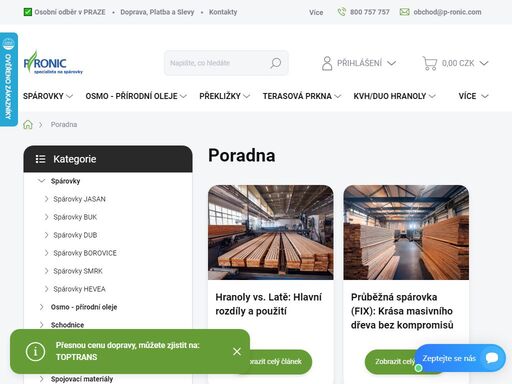Collapse the Spárovky category tree

(x=41, y=181)
